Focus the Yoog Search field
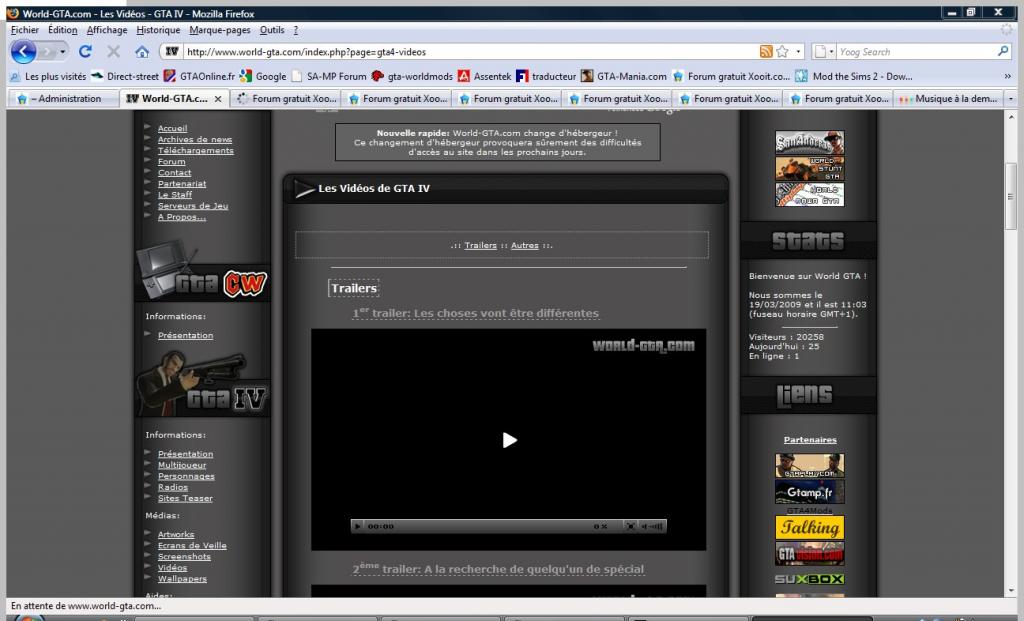Screen dimensions: 1024x621 coord(916,52)
